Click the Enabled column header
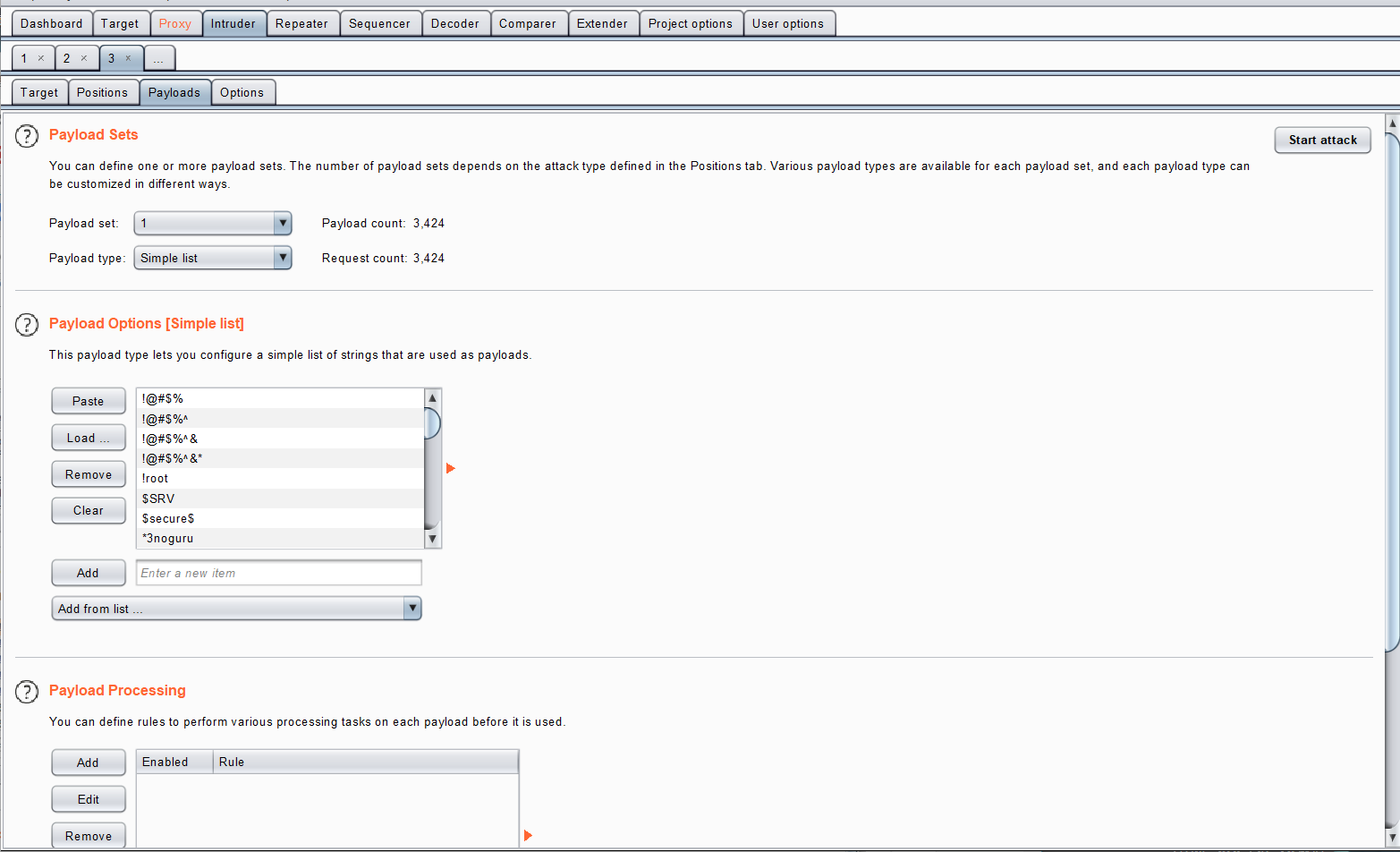1400x852 pixels. [174, 762]
